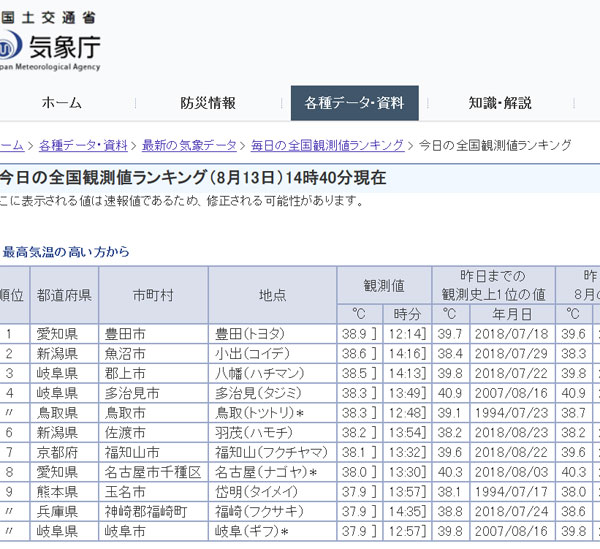Viewport: 600px width, 549px height.
Task: Click the 福崎(フクサキ) station cell
Action: click(272, 512)
